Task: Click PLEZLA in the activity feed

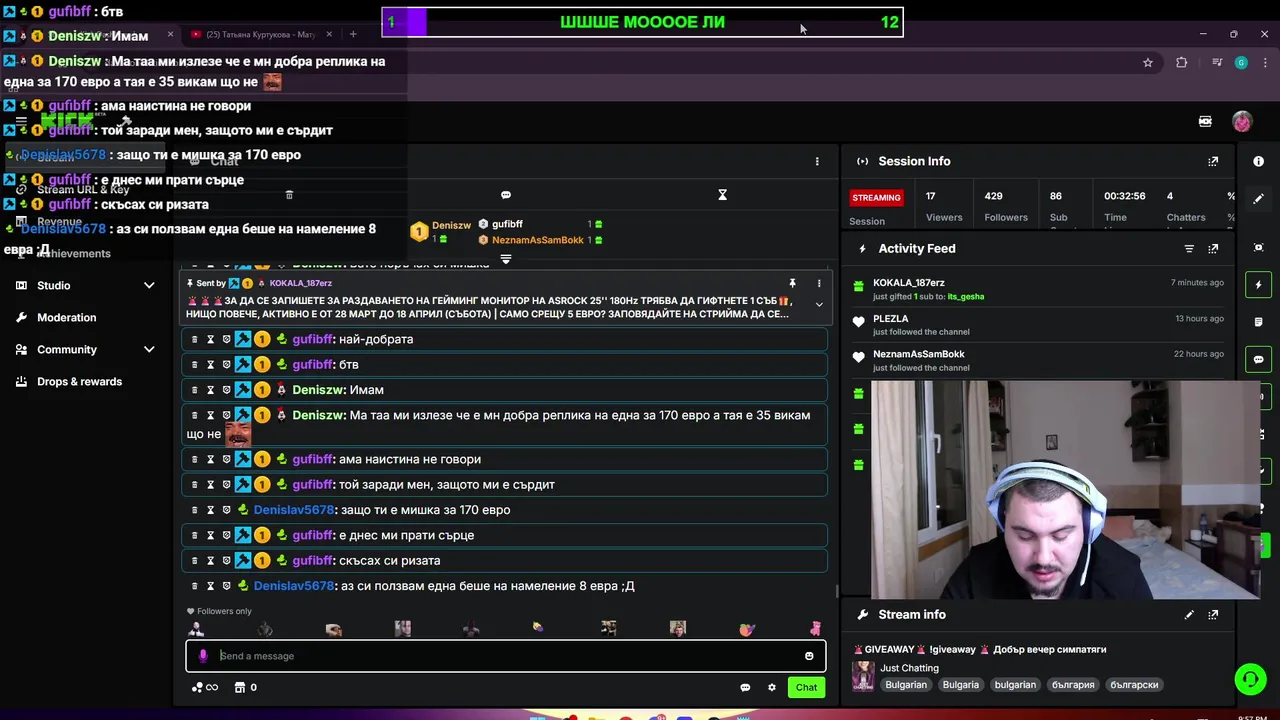Action: (890, 319)
